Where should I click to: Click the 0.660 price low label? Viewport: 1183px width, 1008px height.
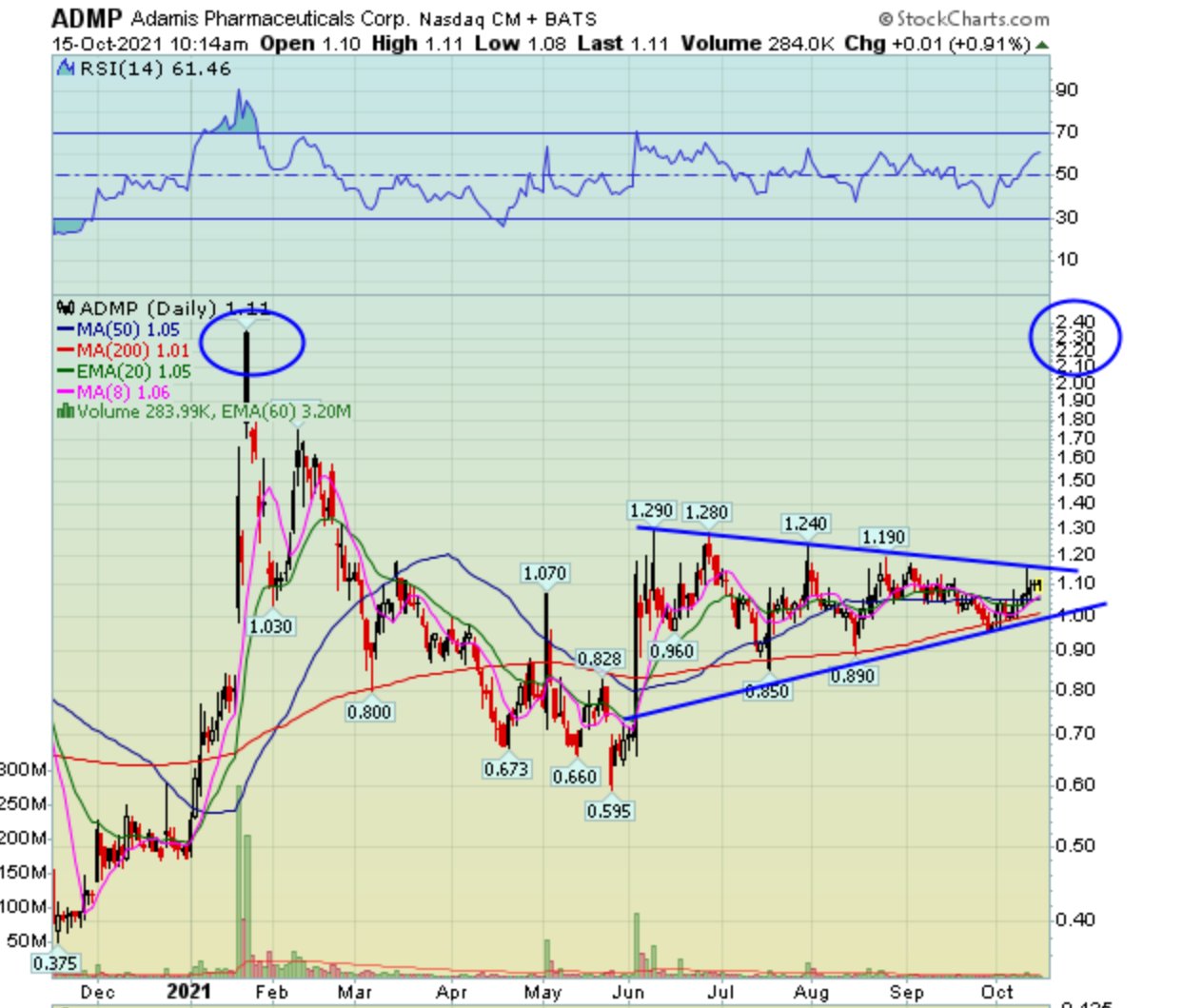coord(575,777)
